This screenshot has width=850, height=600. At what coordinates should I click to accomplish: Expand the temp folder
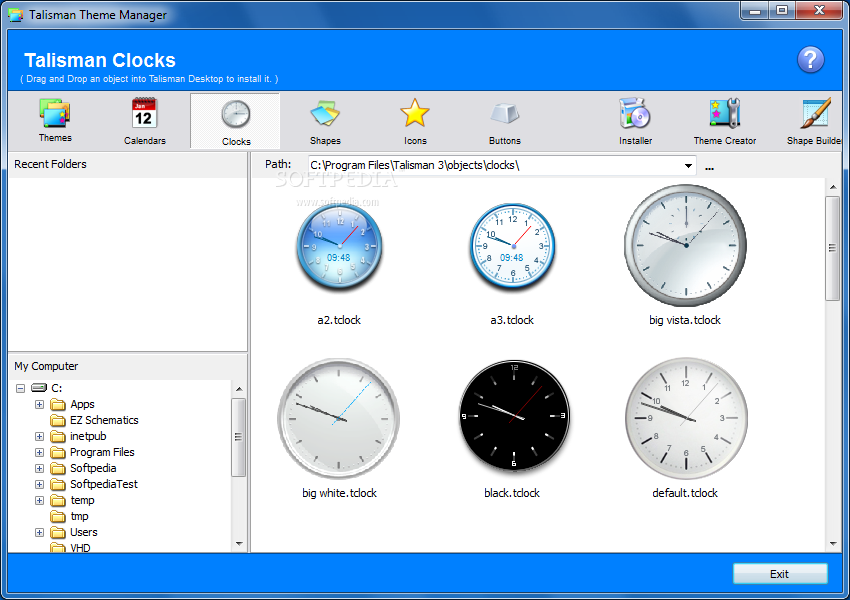(40, 500)
